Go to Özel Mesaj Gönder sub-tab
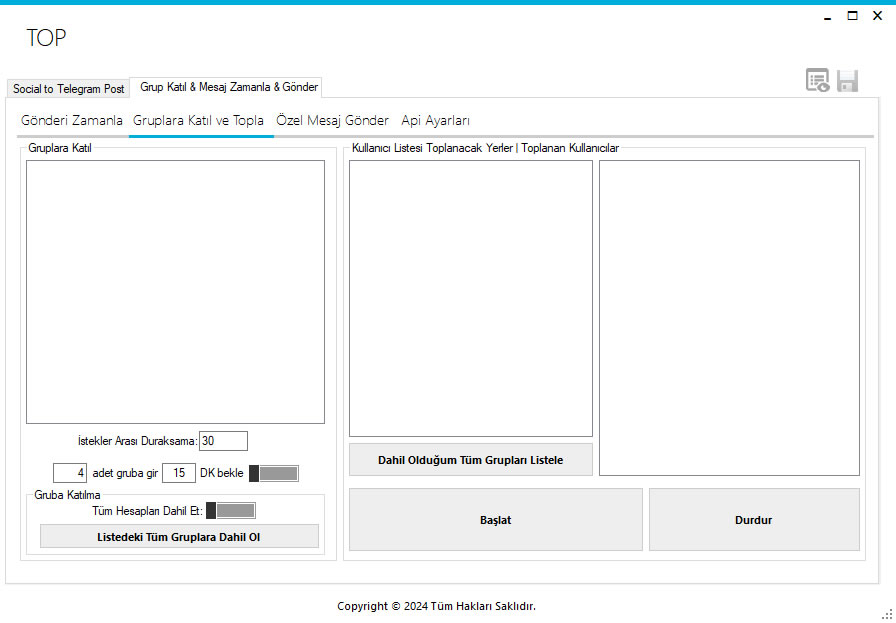Image resolution: width=896 pixels, height=623 pixels. pyautogui.click(x=333, y=121)
